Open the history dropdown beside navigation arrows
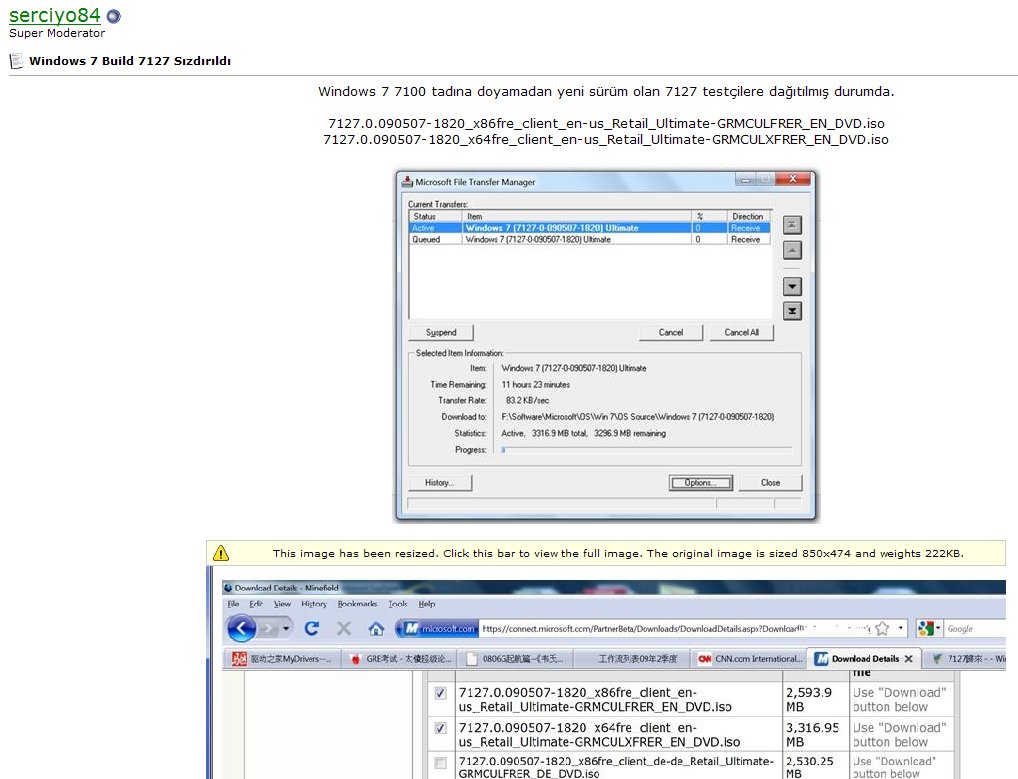 pos(287,629)
